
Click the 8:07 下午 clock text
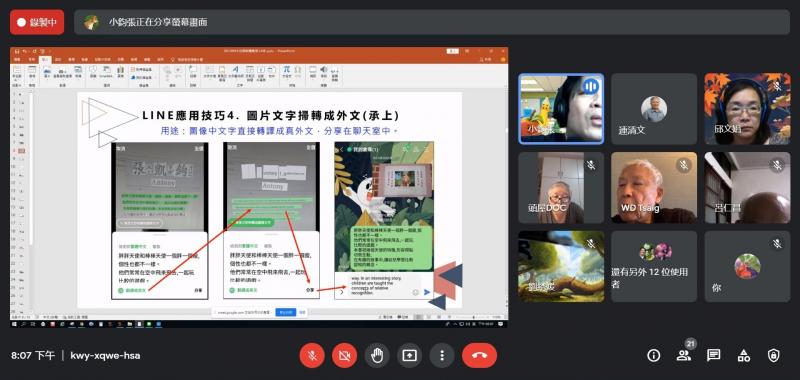point(33,356)
